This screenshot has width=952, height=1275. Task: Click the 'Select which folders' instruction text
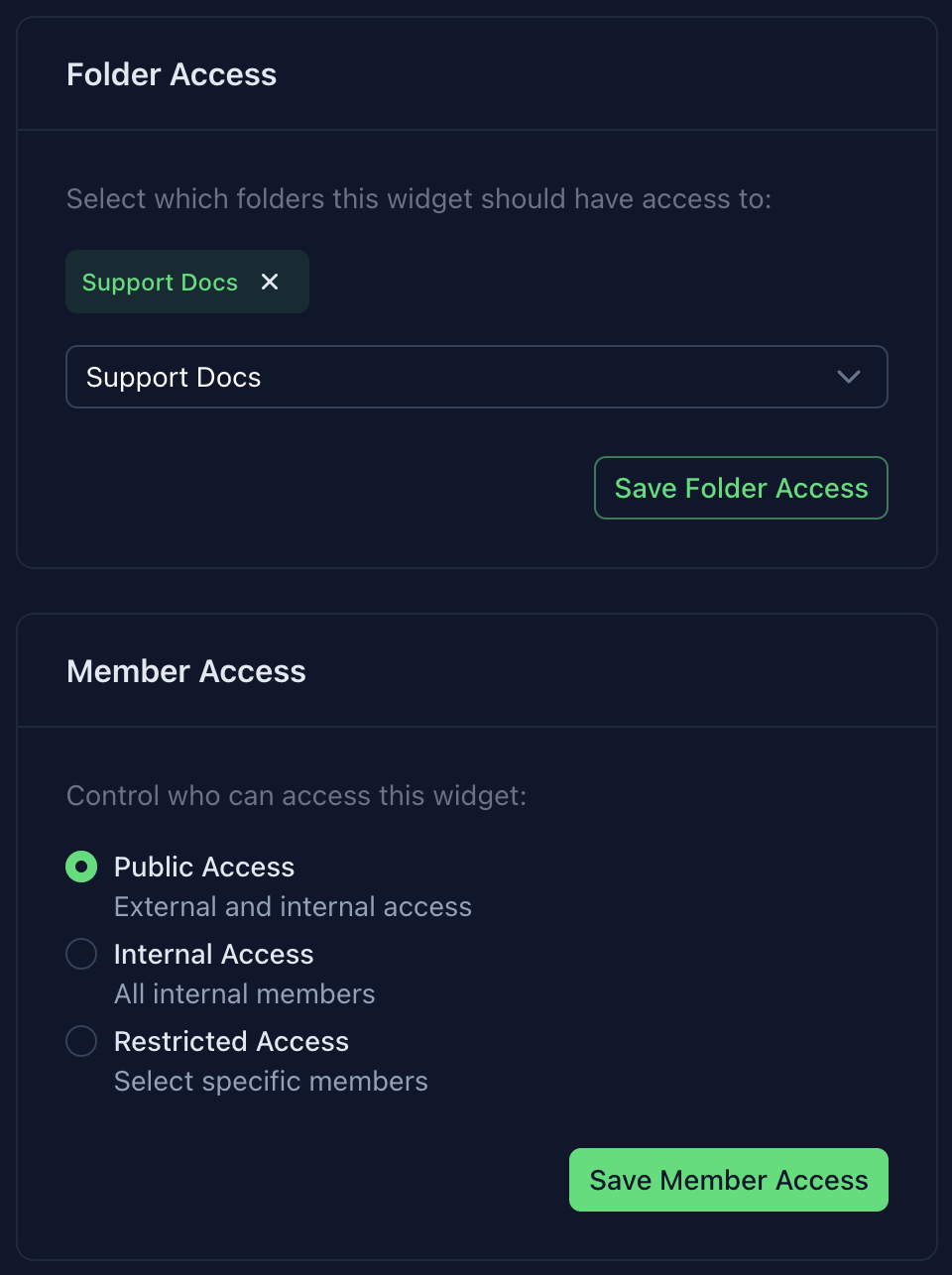(418, 198)
